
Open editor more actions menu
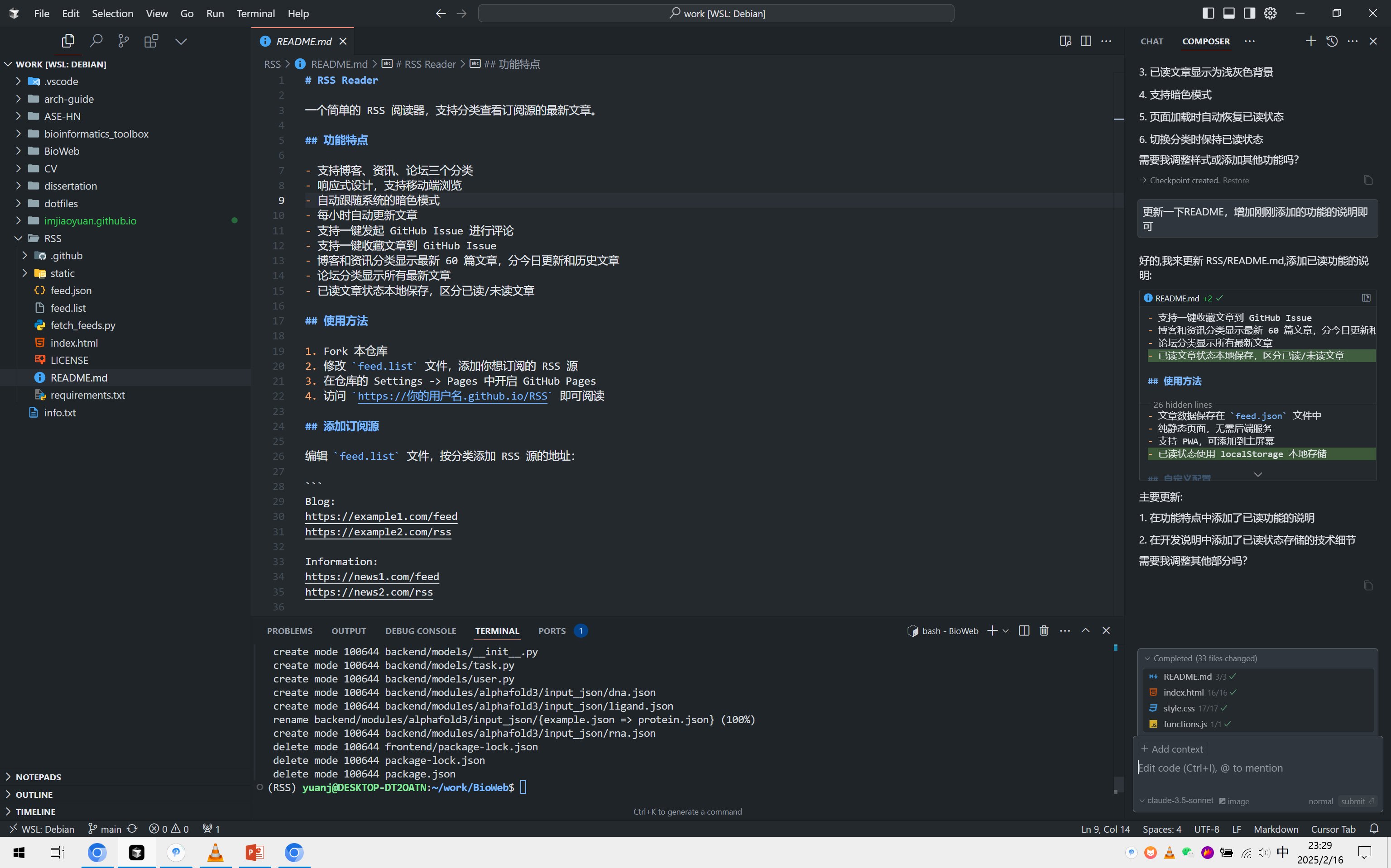[x=1106, y=41]
